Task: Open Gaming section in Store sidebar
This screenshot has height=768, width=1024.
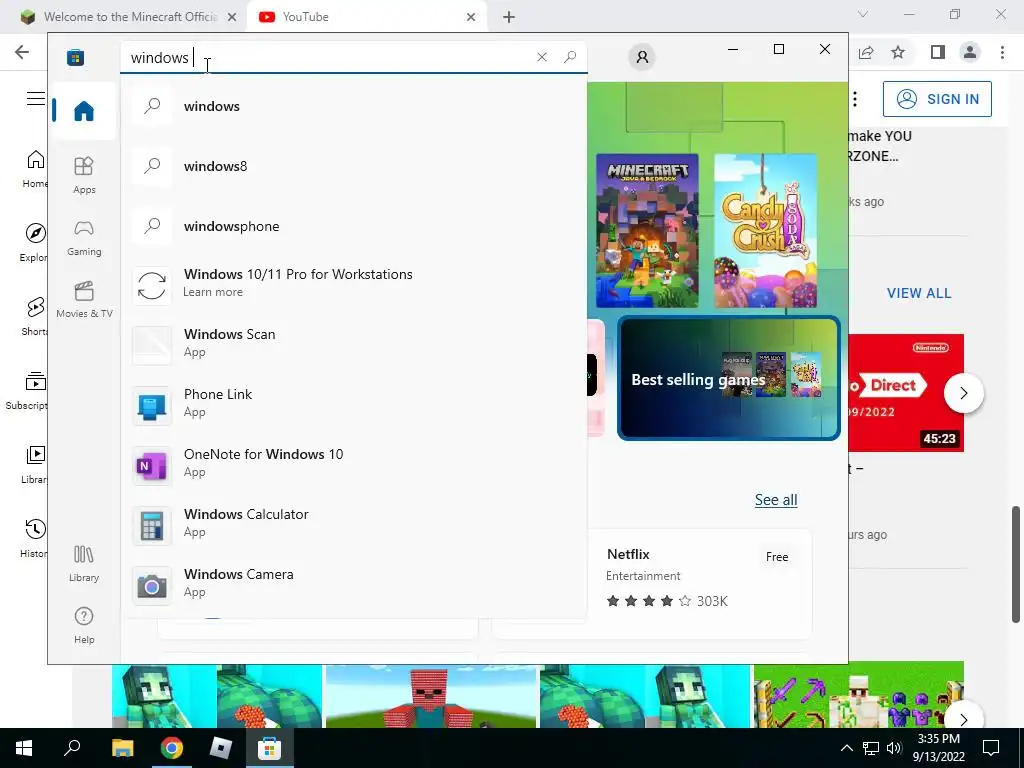Action: 84,238
